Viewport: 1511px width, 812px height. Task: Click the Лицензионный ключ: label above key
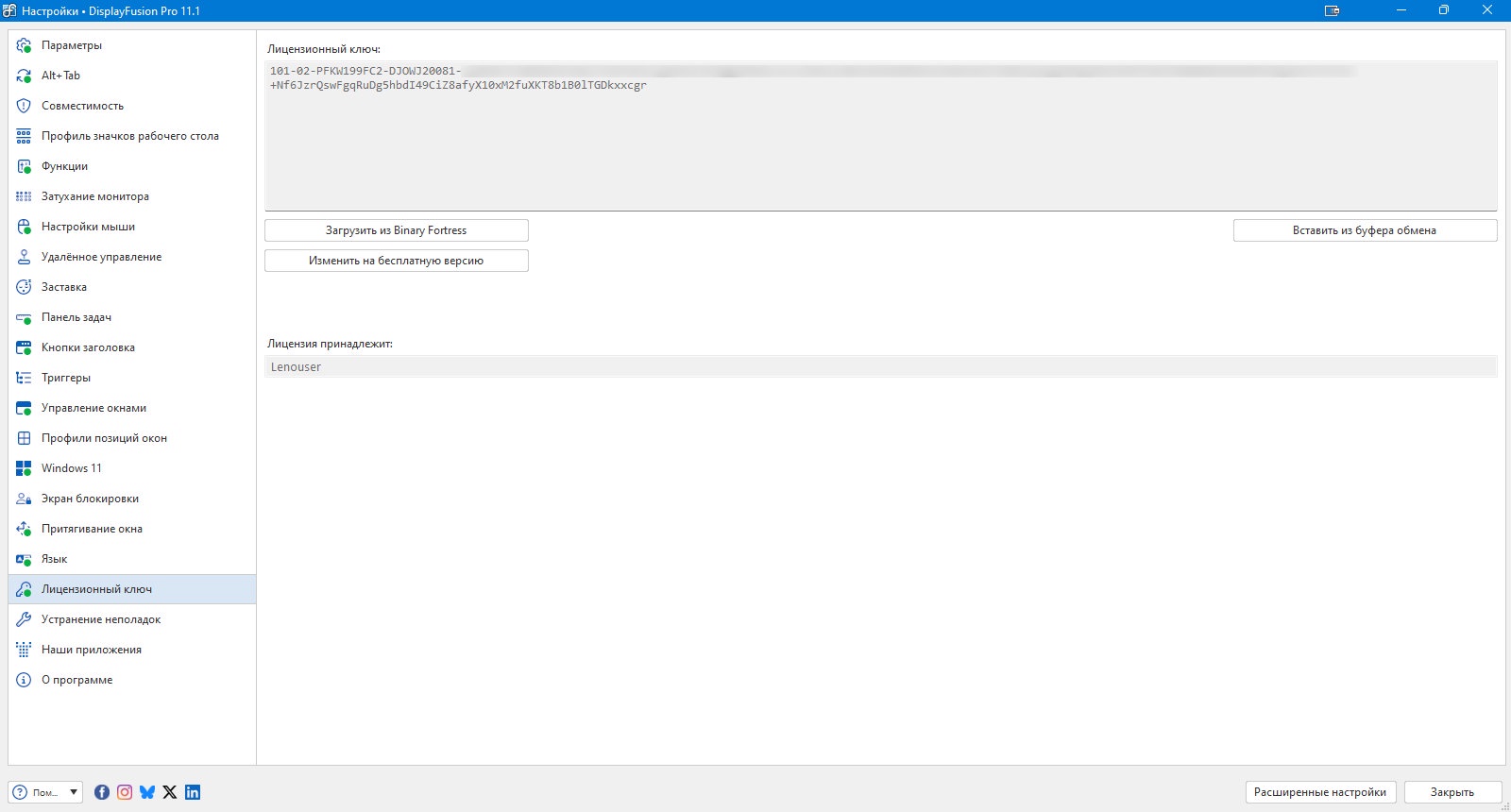point(324,49)
